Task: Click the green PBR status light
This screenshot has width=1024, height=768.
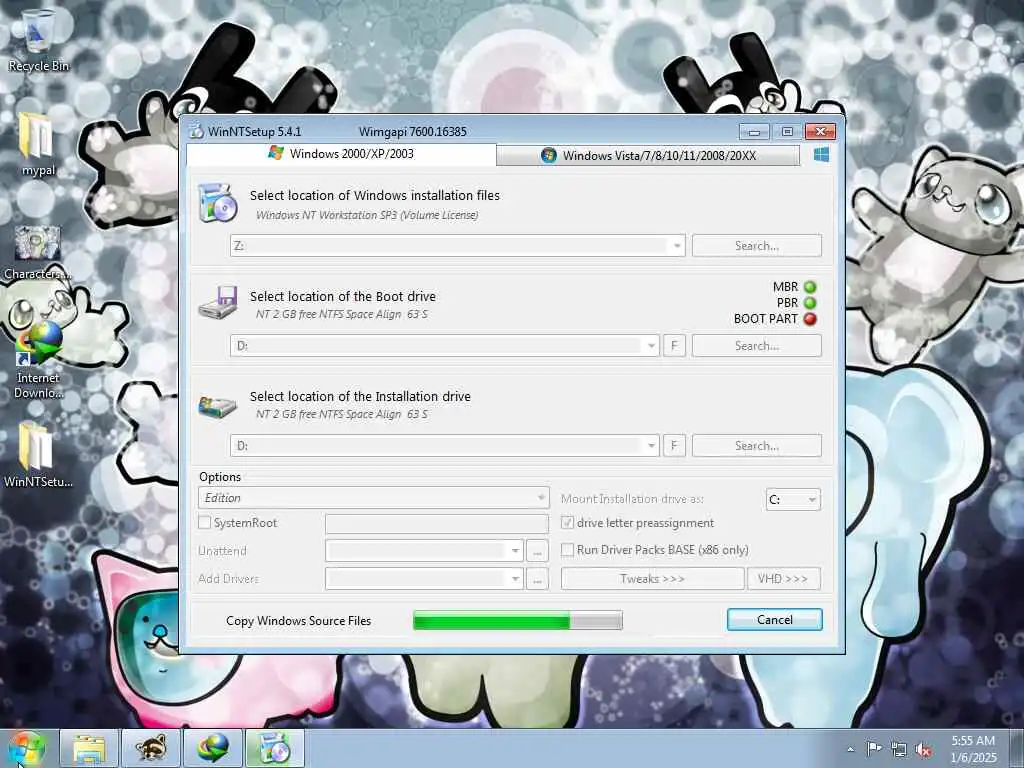Action: point(810,303)
